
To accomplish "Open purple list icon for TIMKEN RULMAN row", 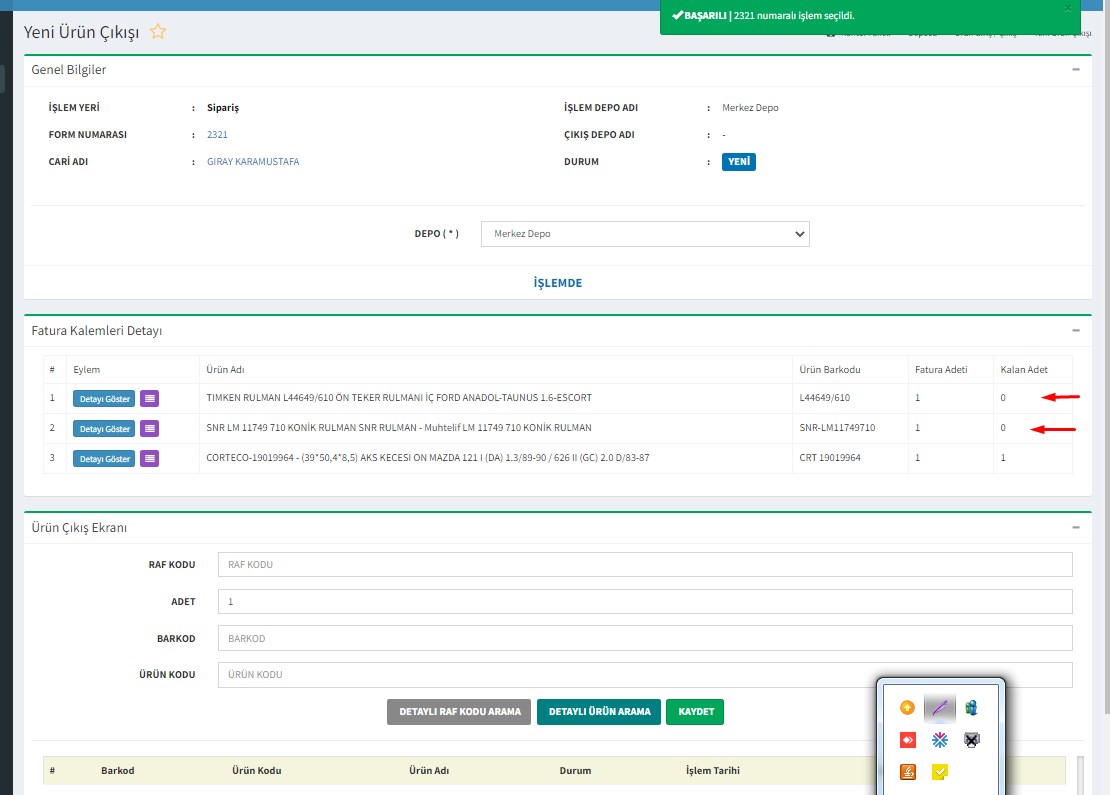I will [x=149, y=399].
